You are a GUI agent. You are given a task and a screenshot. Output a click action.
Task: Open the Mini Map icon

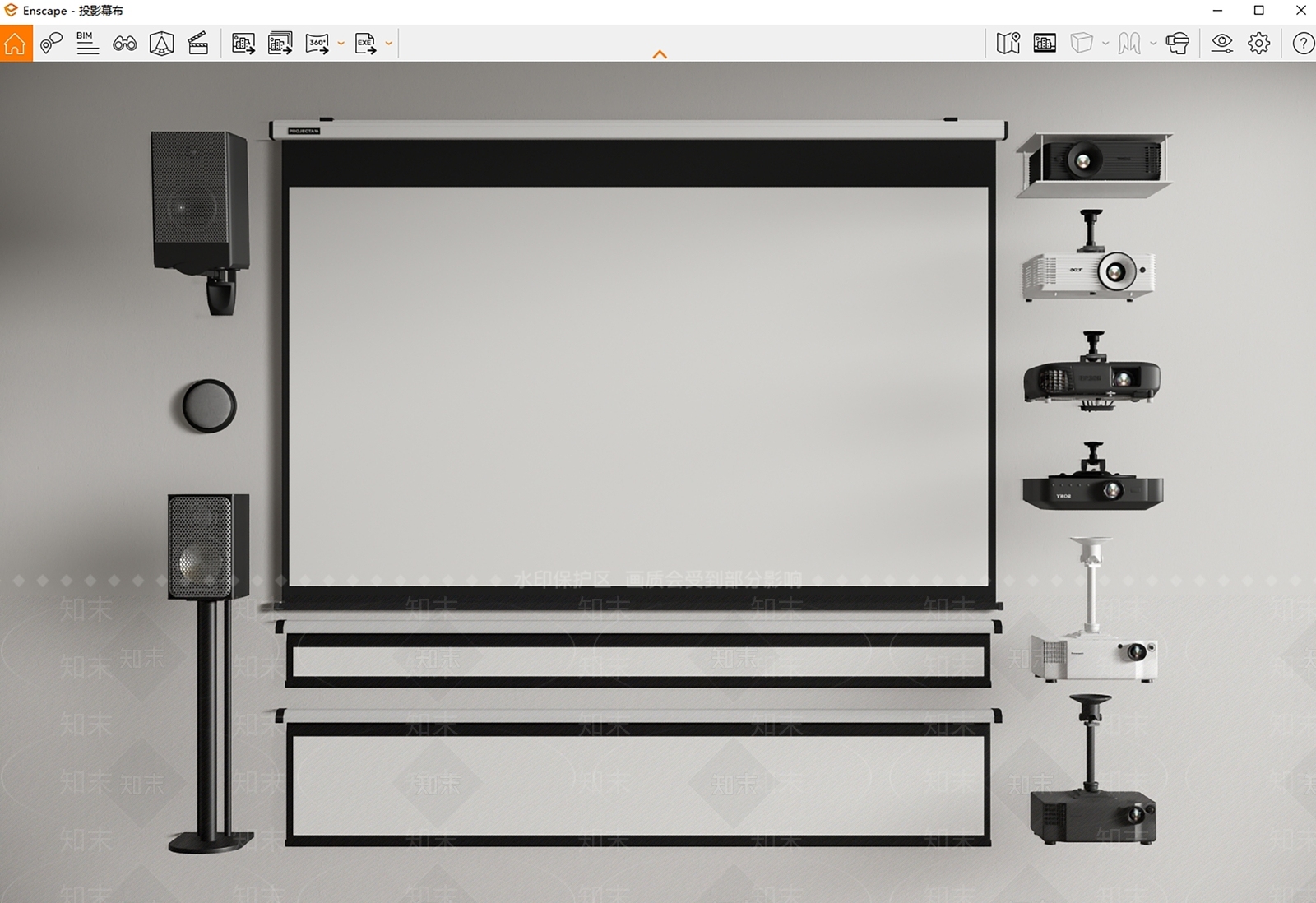click(x=1008, y=44)
